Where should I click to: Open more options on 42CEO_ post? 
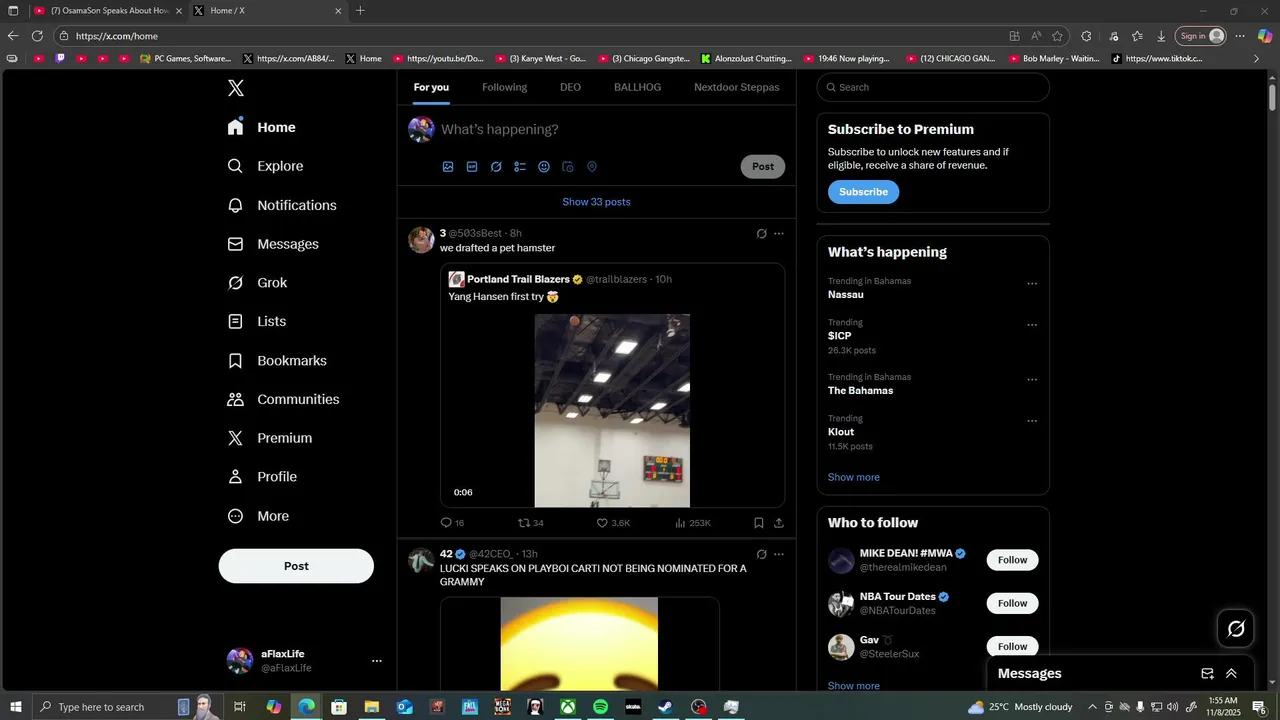[779, 554]
